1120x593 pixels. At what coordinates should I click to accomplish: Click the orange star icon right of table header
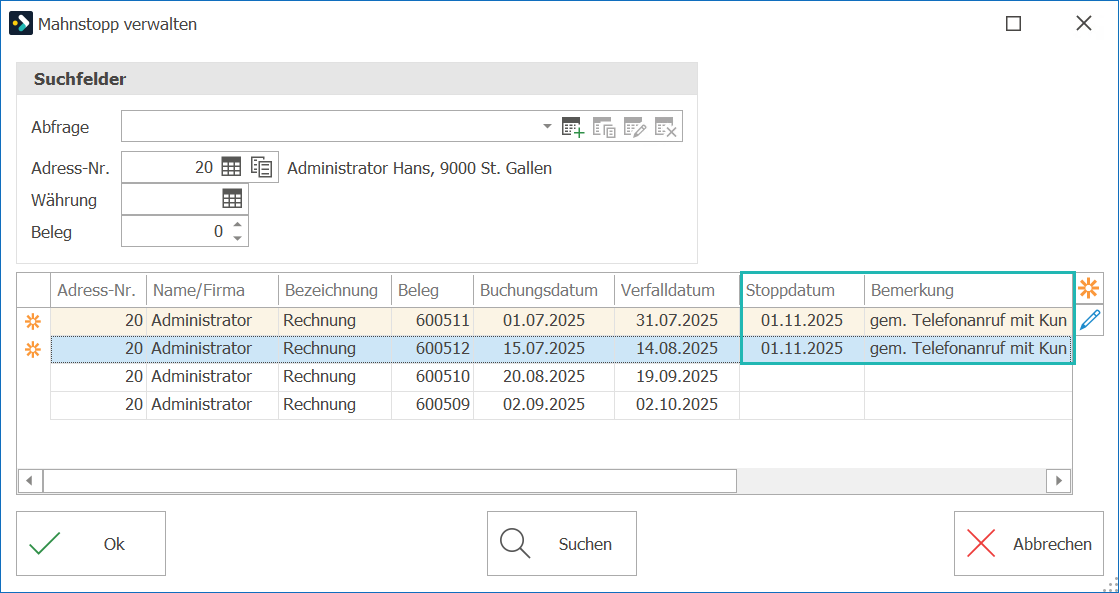pyautogui.click(x=1089, y=289)
